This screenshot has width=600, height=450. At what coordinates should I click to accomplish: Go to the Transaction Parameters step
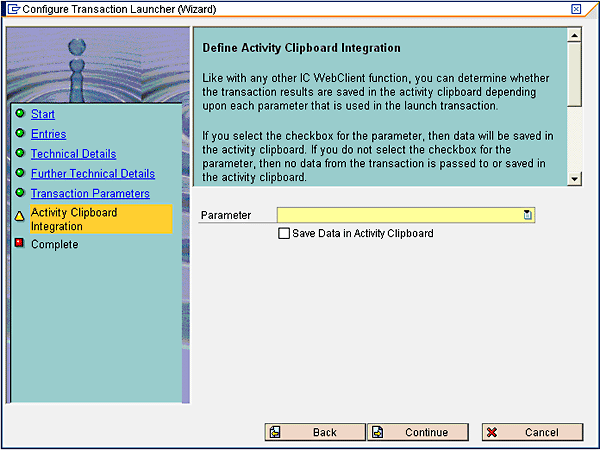click(90, 194)
